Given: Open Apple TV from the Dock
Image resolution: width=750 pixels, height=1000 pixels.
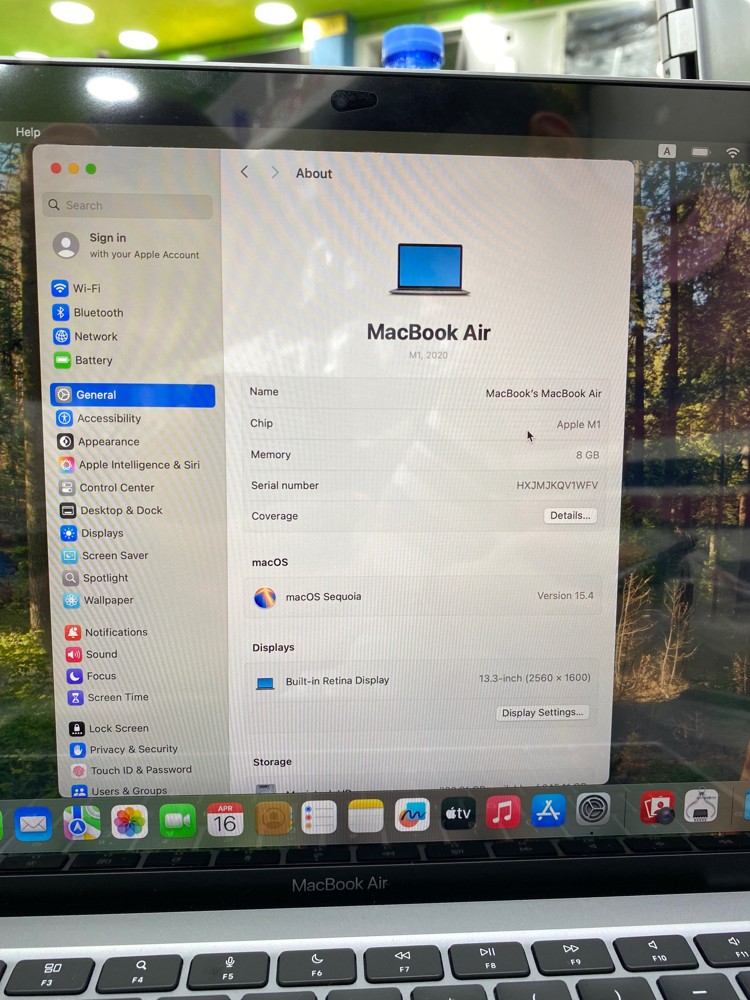Looking at the screenshot, I should click(458, 813).
